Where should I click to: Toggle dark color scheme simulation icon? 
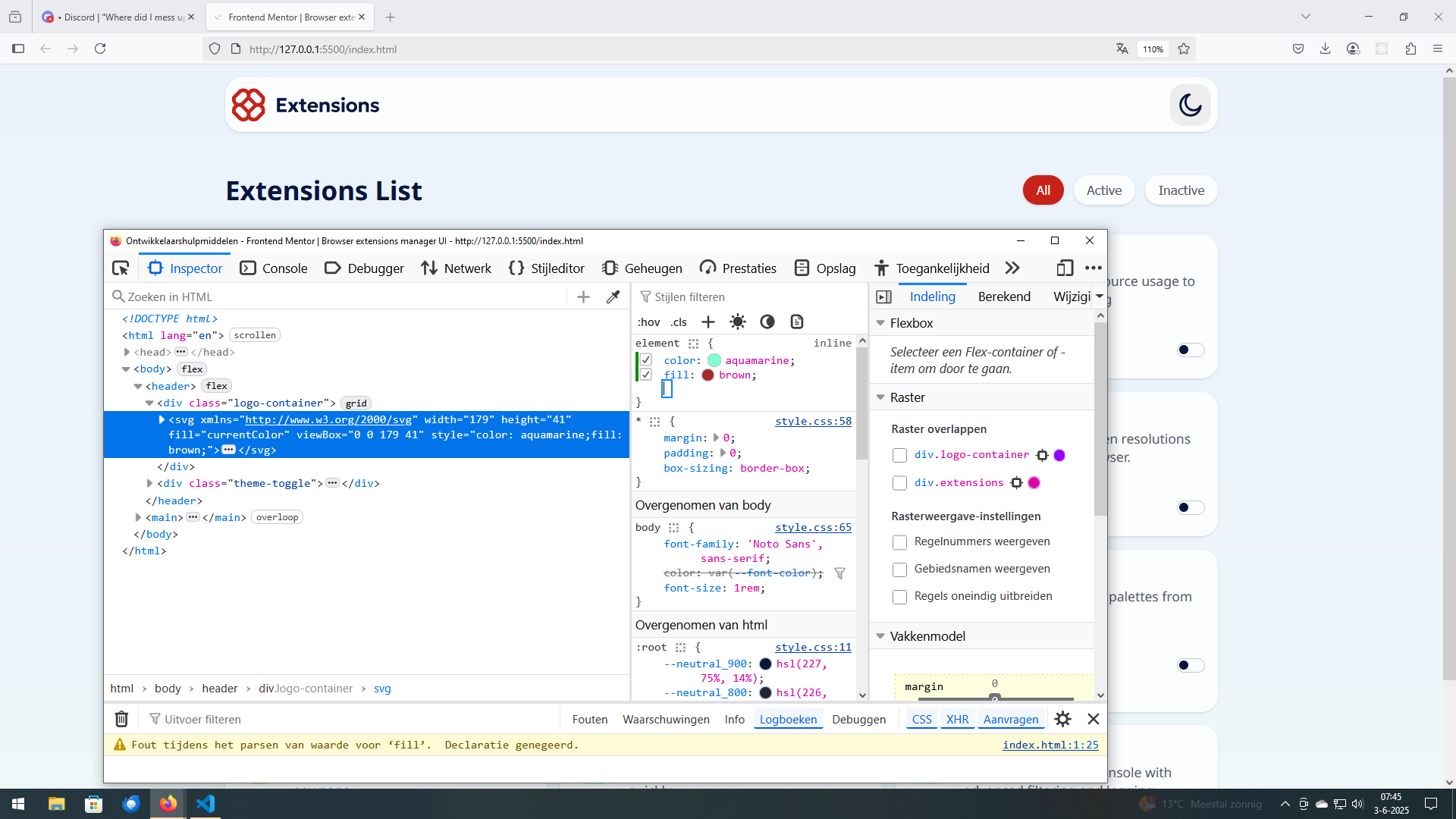pos(767,322)
